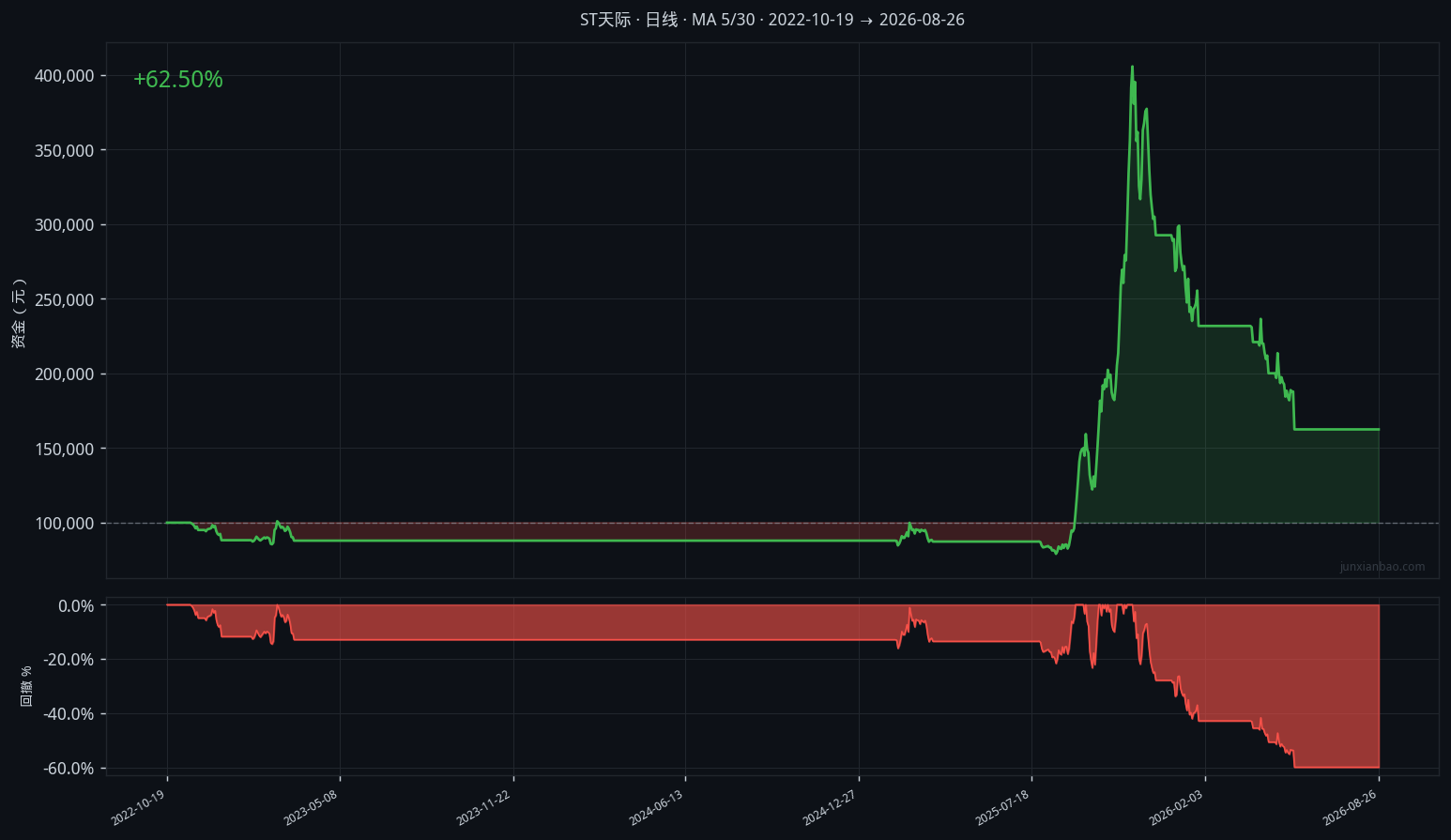The image size is (1451, 840).
Task: Select the 2023-11-22 date axis label
Action: tap(484, 807)
